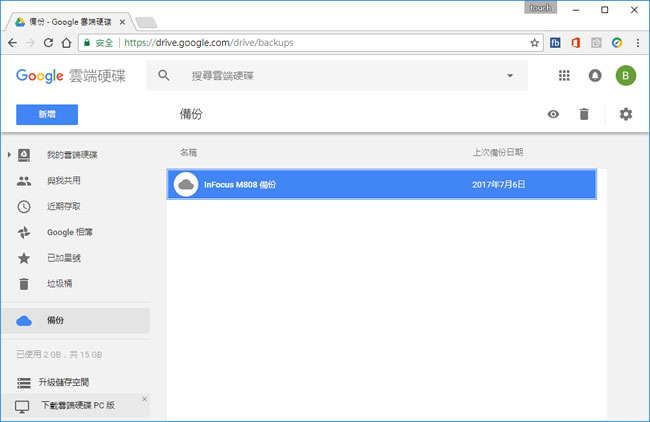The width and height of the screenshot is (650, 422).
Task: Open Google 相簿 in the sidebar
Action: 70,232
